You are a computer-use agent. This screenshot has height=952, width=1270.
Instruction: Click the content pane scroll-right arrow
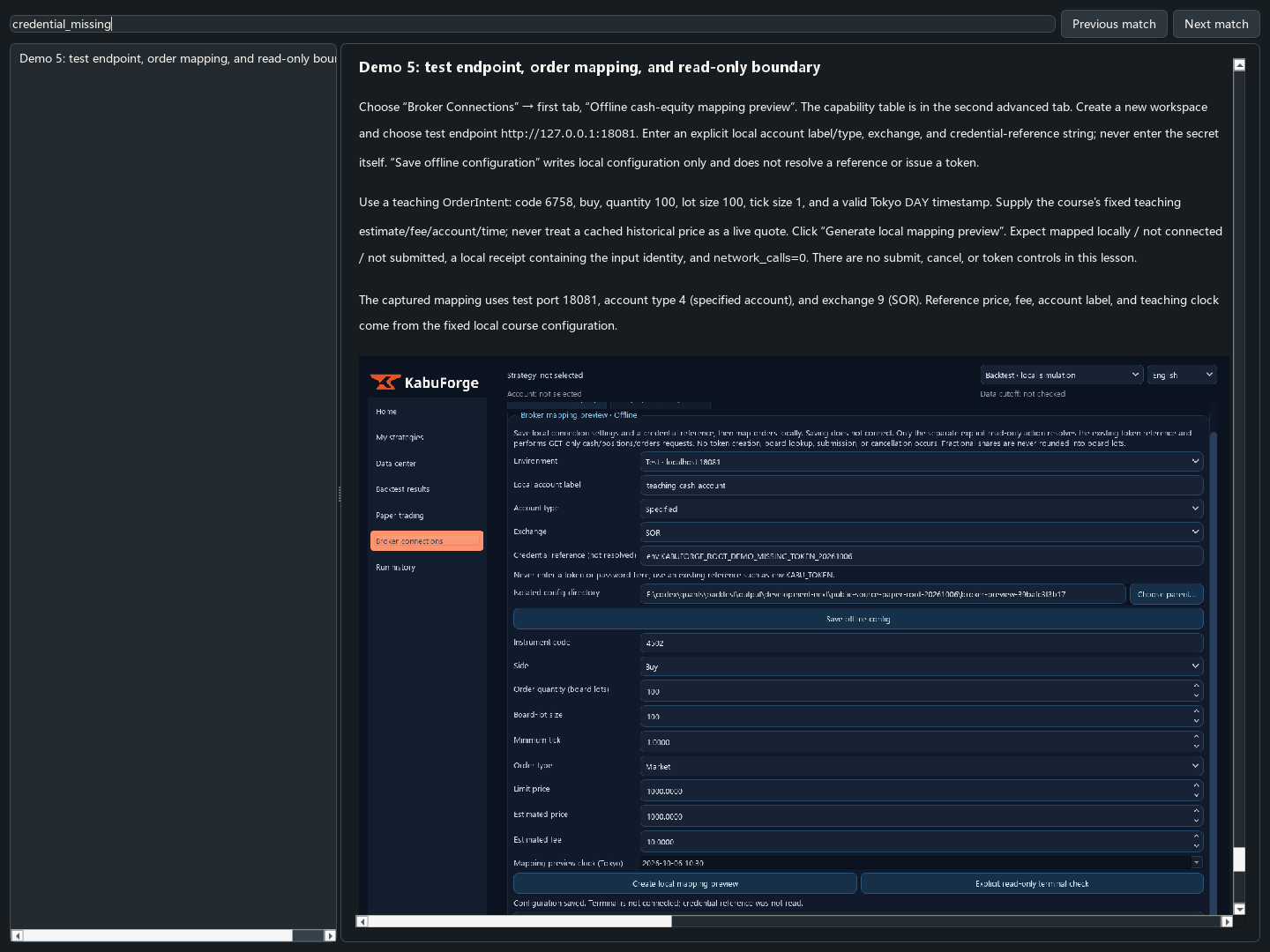tap(1227, 921)
